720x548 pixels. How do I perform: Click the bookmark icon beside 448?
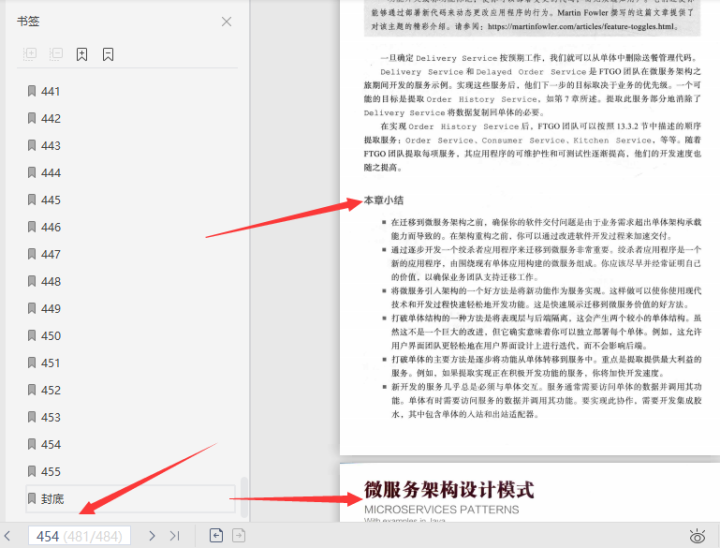[x=32, y=281]
